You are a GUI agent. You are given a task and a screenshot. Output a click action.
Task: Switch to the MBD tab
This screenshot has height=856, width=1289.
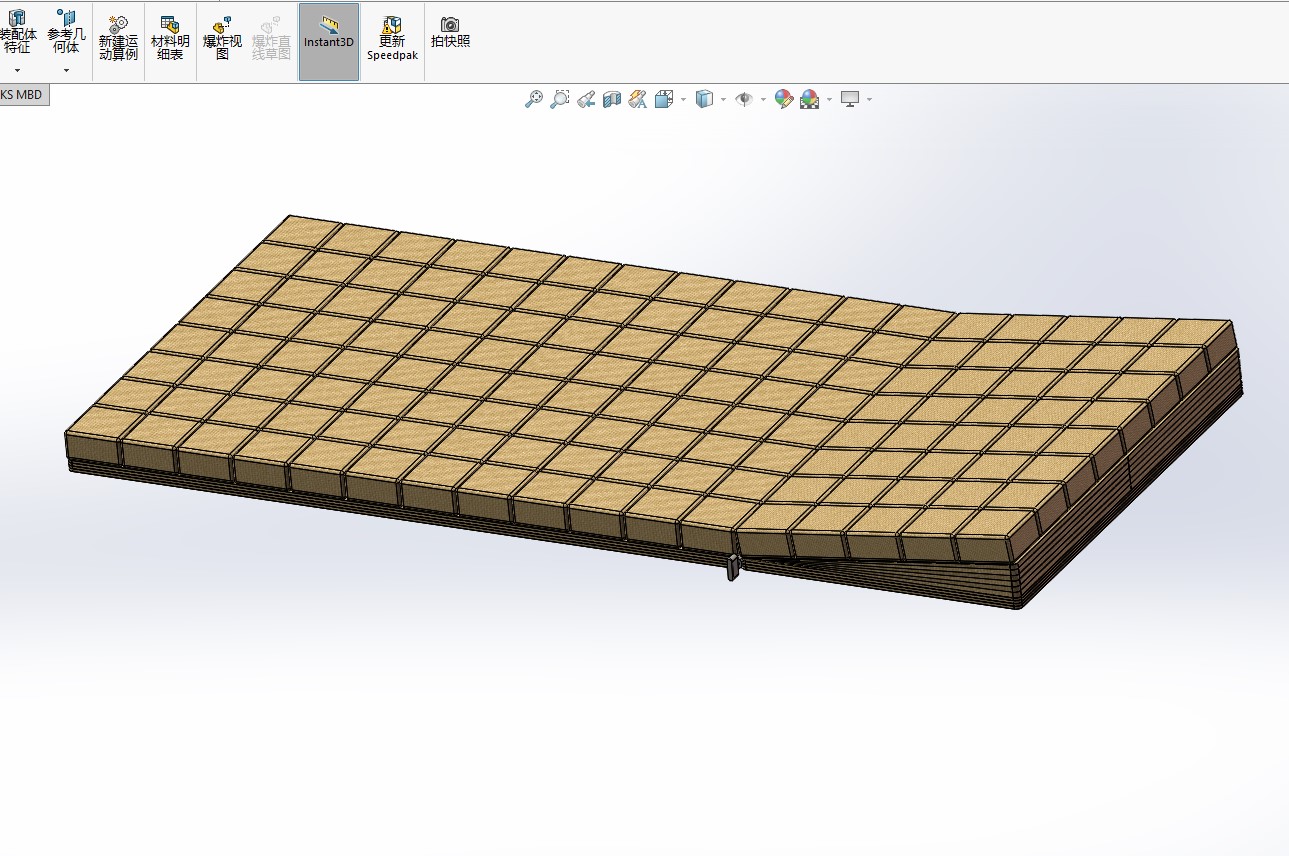[x=22, y=95]
